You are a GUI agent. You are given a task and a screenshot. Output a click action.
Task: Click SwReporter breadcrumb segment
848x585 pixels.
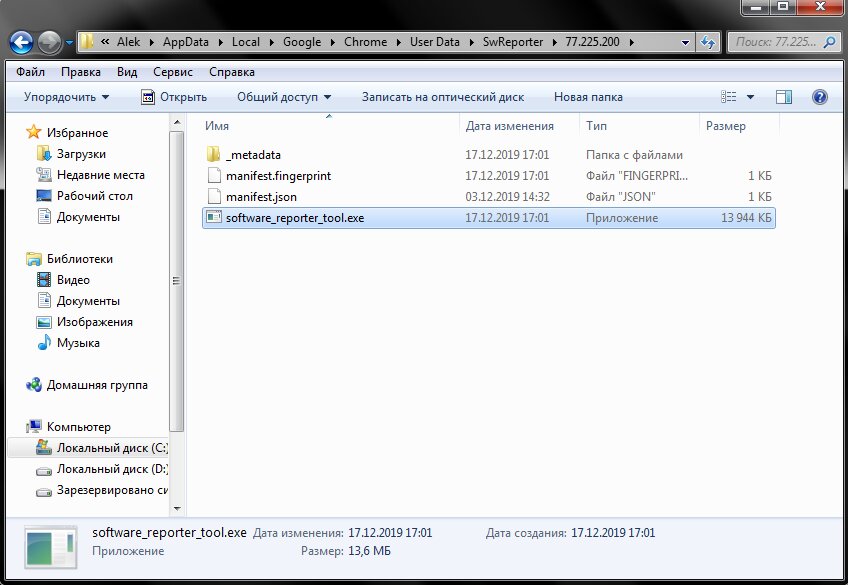(x=513, y=42)
